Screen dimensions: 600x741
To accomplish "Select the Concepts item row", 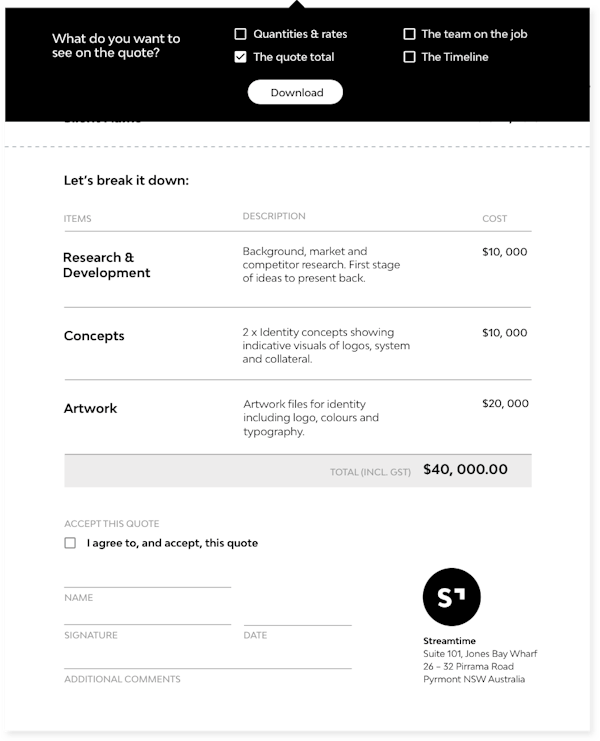I will pos(298,344).
